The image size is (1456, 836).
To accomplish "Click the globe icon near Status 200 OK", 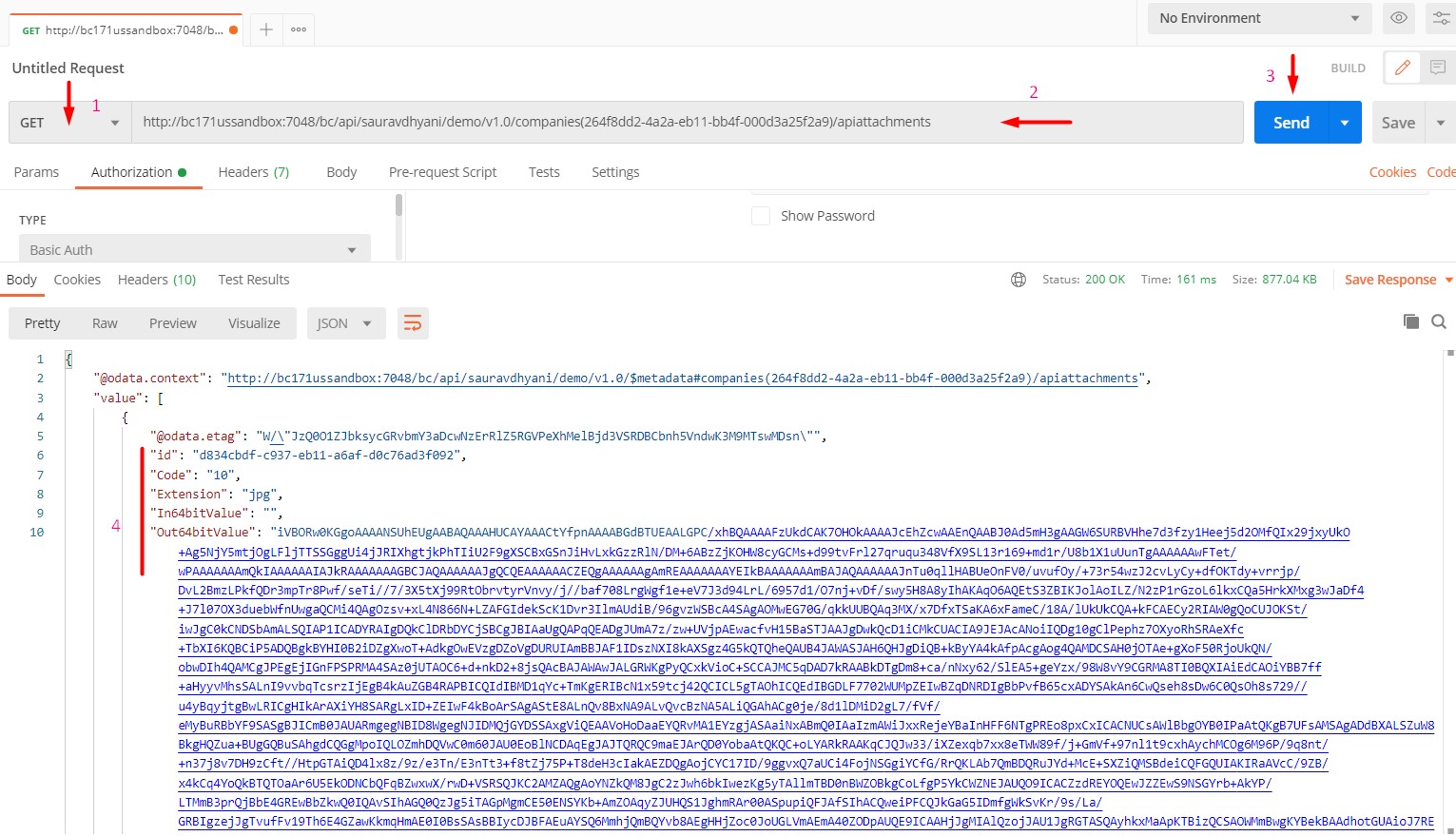I will click(1019, 279).
